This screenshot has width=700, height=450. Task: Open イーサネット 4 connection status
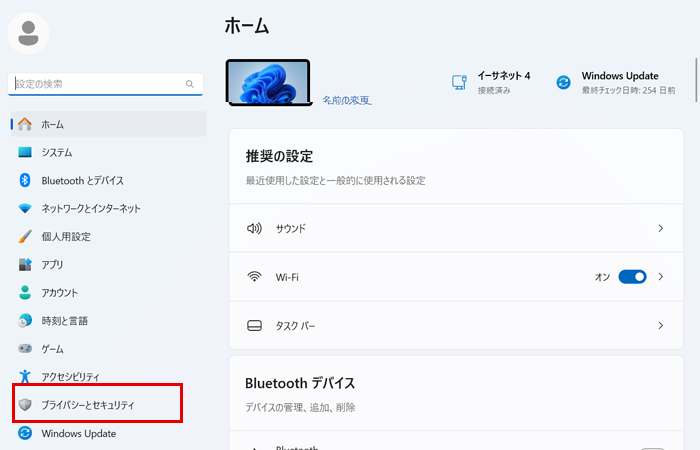pyautogui.click(x=491, y=82)
